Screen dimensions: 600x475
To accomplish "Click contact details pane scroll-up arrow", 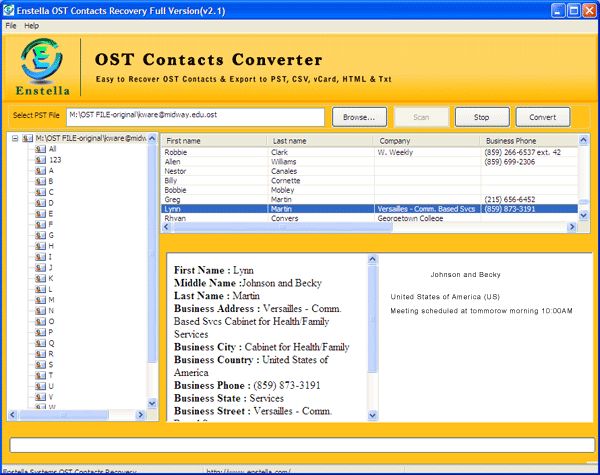I will pos(372,260).
